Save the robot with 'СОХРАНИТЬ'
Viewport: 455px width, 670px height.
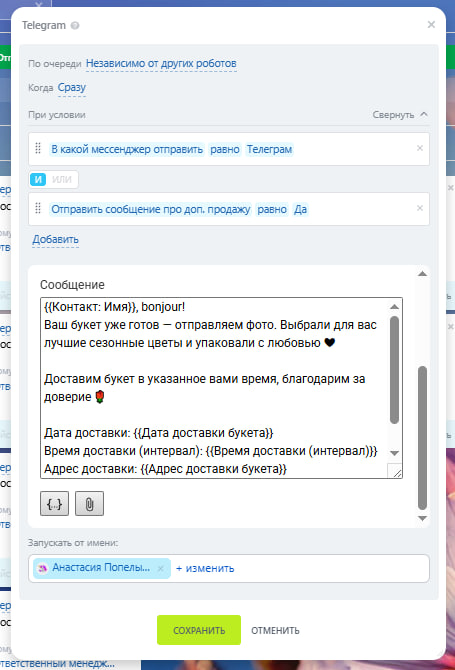199,630
